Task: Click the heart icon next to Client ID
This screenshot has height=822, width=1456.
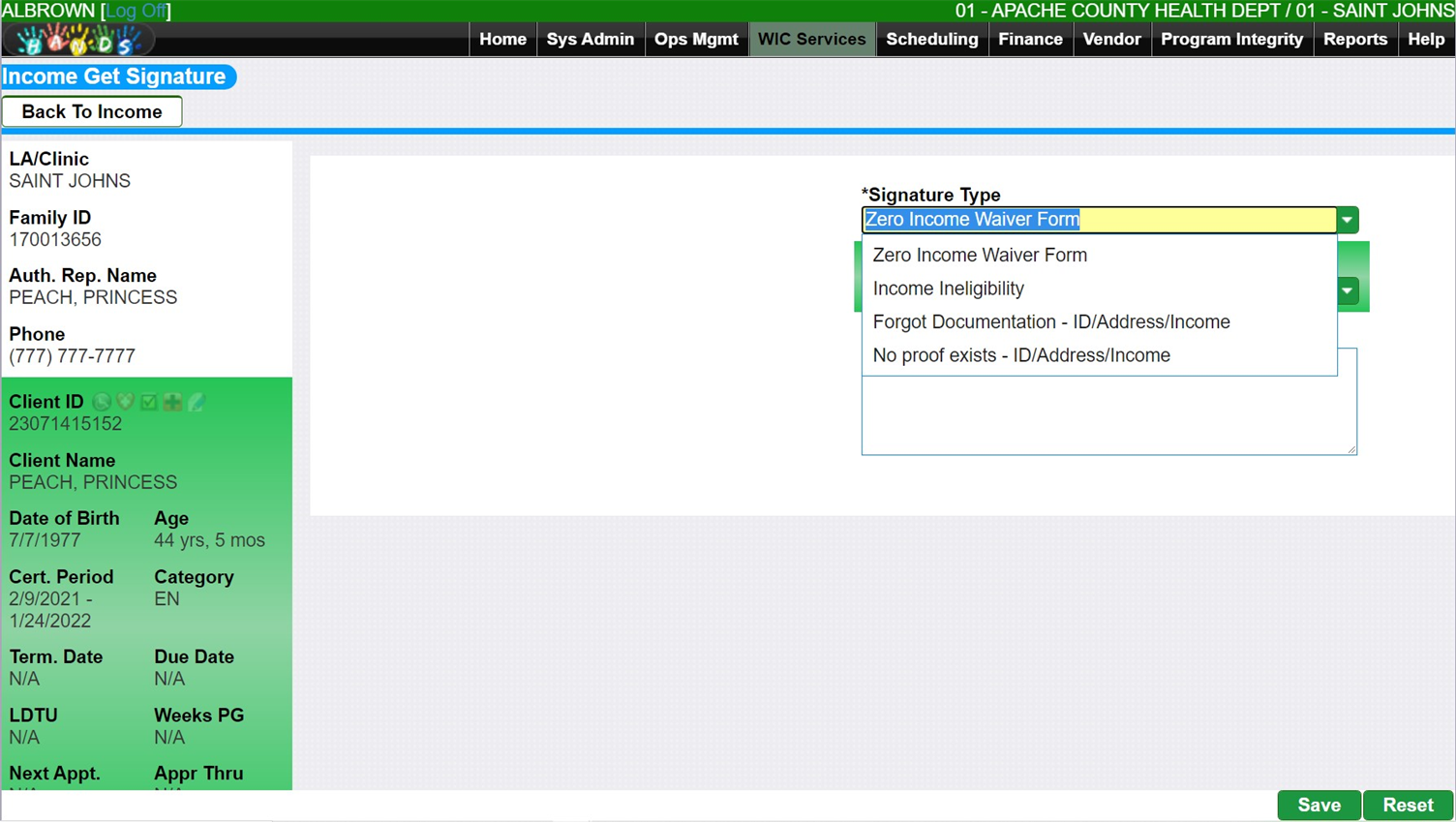Action: point(125,402)
